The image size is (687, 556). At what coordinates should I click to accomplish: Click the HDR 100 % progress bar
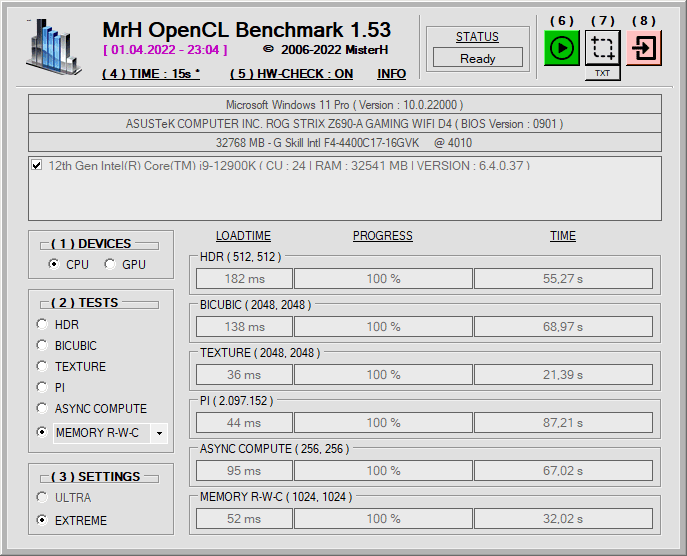point(383,279)
